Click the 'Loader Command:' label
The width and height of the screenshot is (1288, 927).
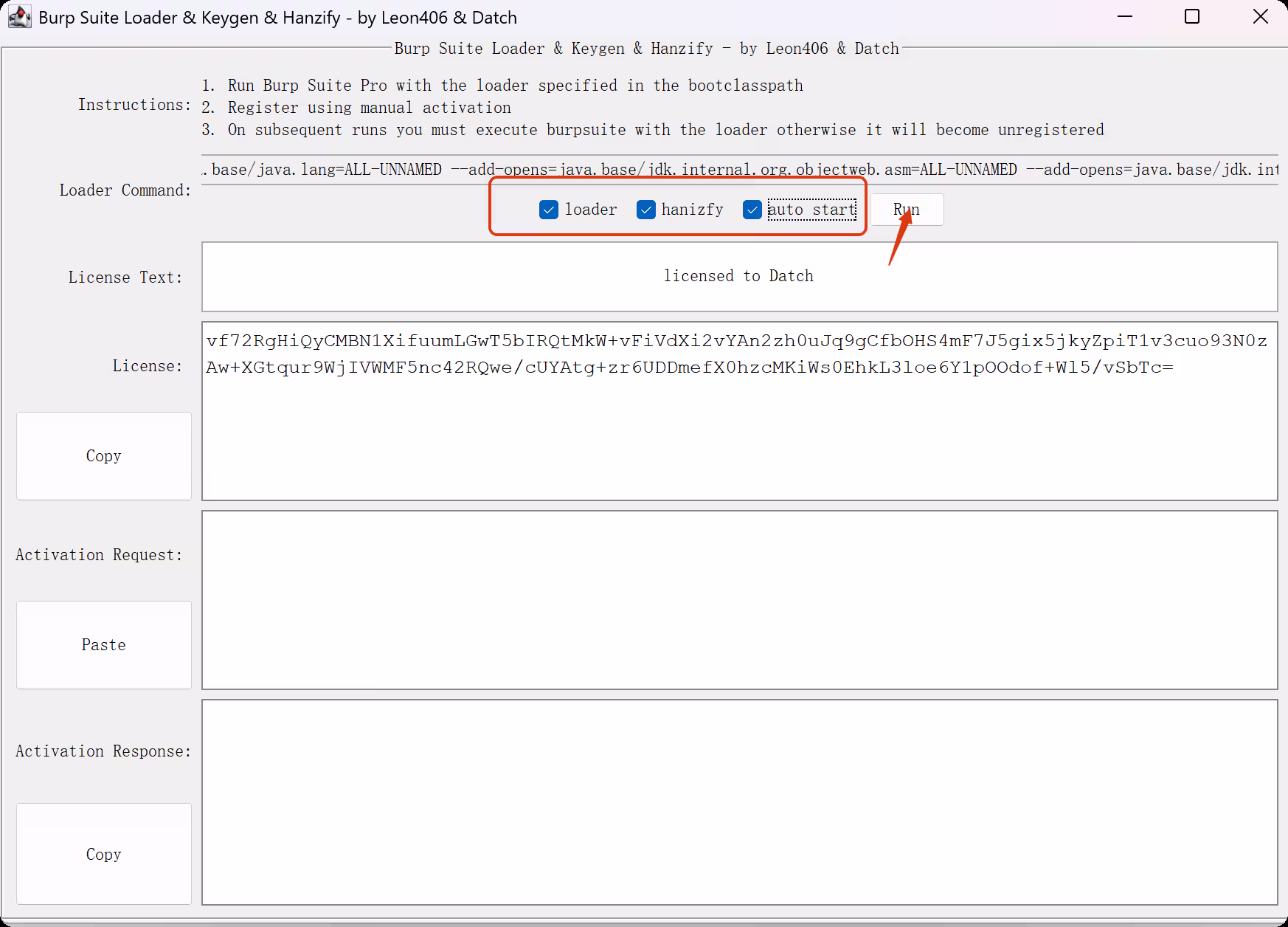tap(125, 190)
